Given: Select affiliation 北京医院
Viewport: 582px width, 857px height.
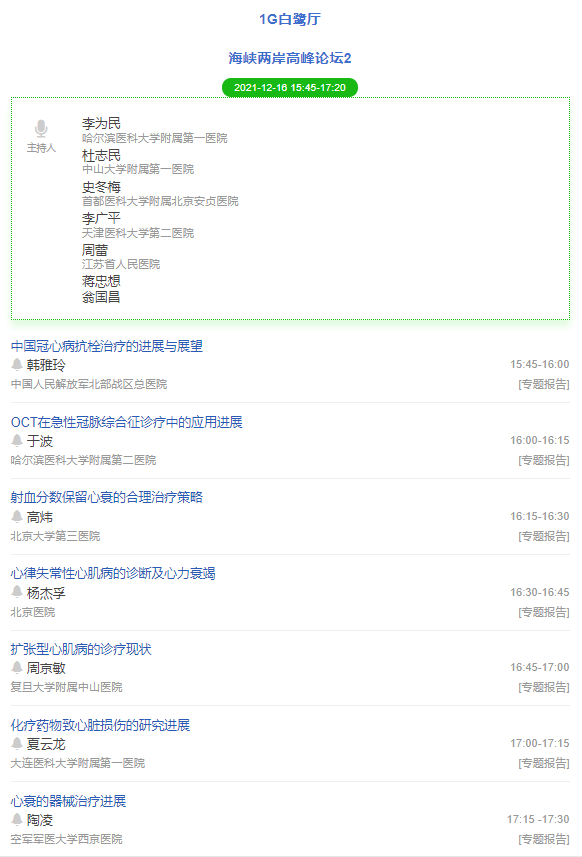Looking at the screenshot, I should 33,612.
